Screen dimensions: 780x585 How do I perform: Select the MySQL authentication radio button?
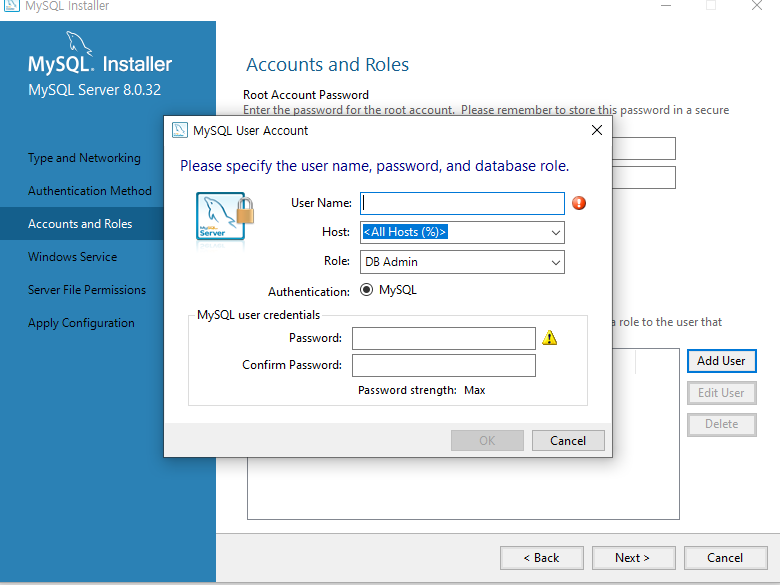[367, 290]
